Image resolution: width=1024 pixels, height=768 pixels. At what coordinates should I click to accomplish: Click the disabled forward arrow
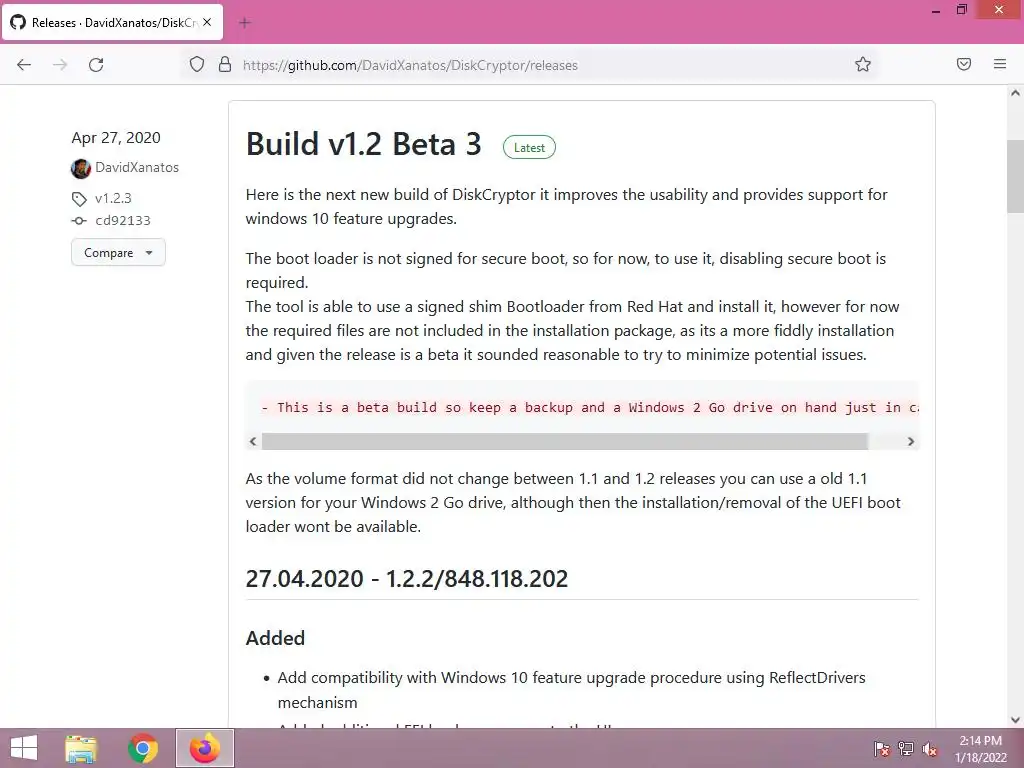tap(60, 65)
